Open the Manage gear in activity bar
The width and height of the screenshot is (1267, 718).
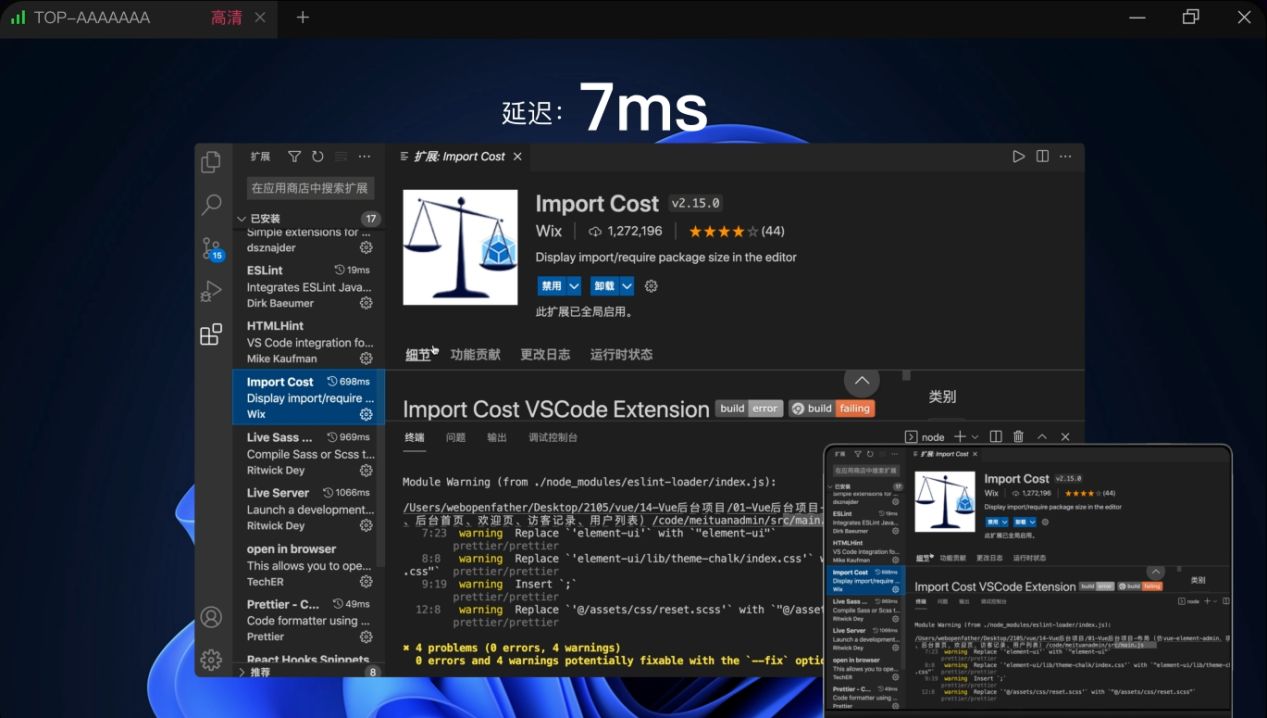[211, 660]
